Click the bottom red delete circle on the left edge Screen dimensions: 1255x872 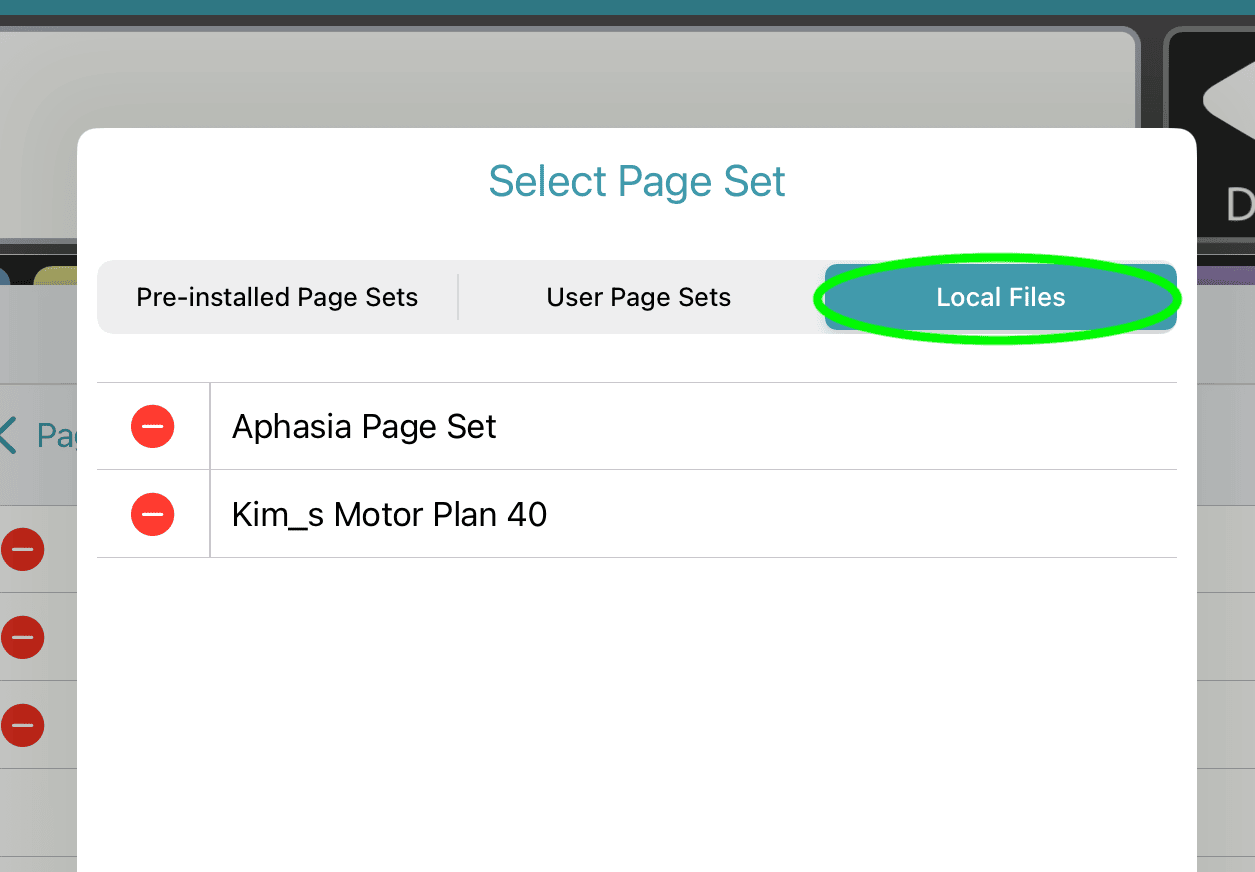point(22,725)
